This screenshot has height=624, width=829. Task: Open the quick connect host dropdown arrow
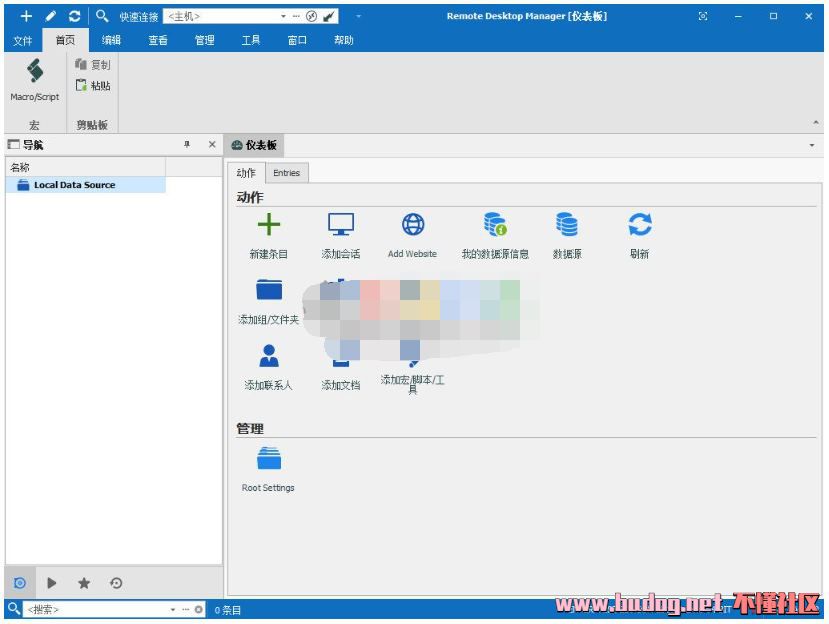[283, 16]
